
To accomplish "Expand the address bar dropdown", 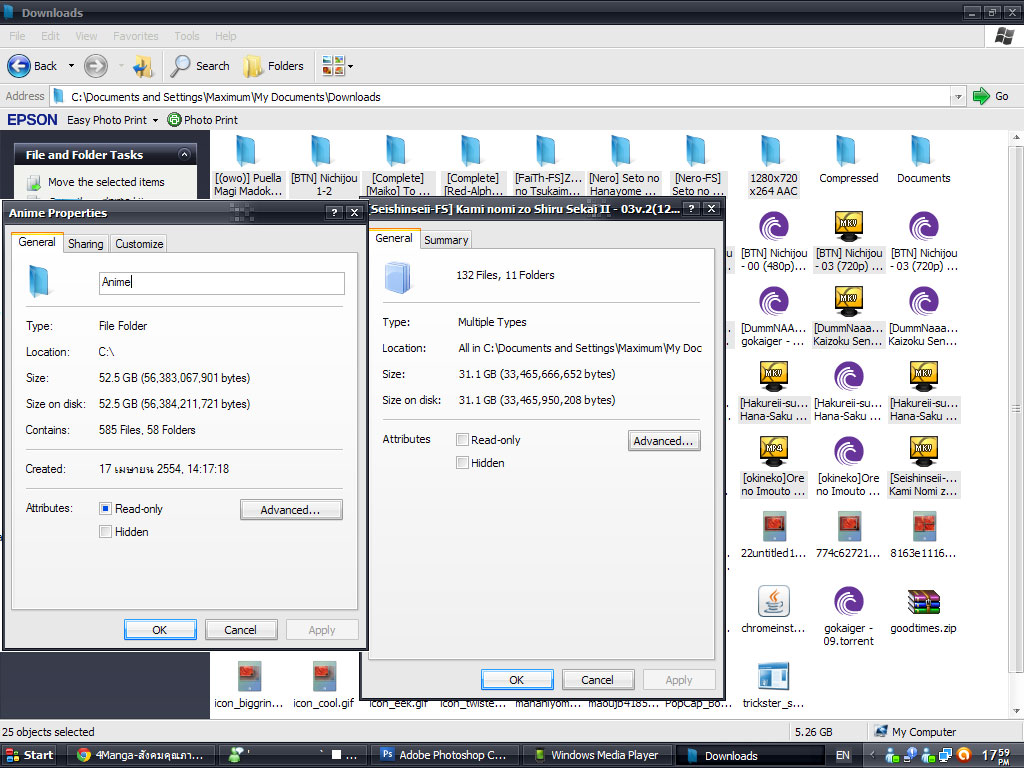I will pos(957,97).
